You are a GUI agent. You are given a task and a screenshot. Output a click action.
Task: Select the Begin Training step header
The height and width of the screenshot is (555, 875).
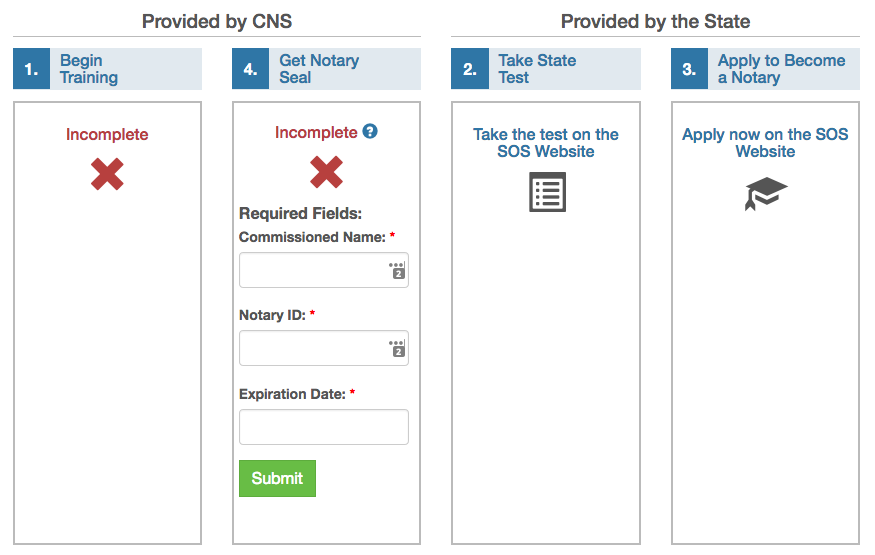click(89, 69)
